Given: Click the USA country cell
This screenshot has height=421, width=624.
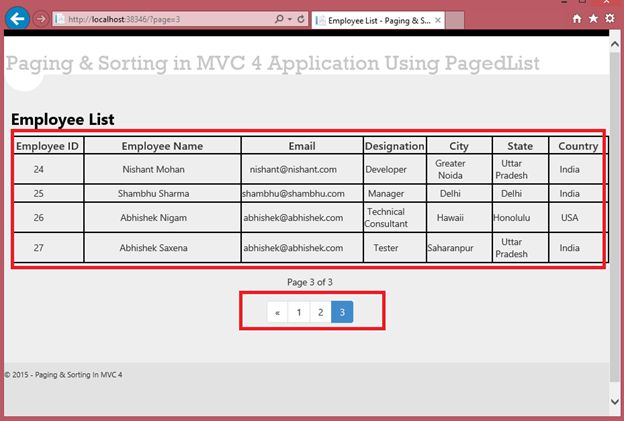Looking at the screenshot, I should (x=569, y=218).
